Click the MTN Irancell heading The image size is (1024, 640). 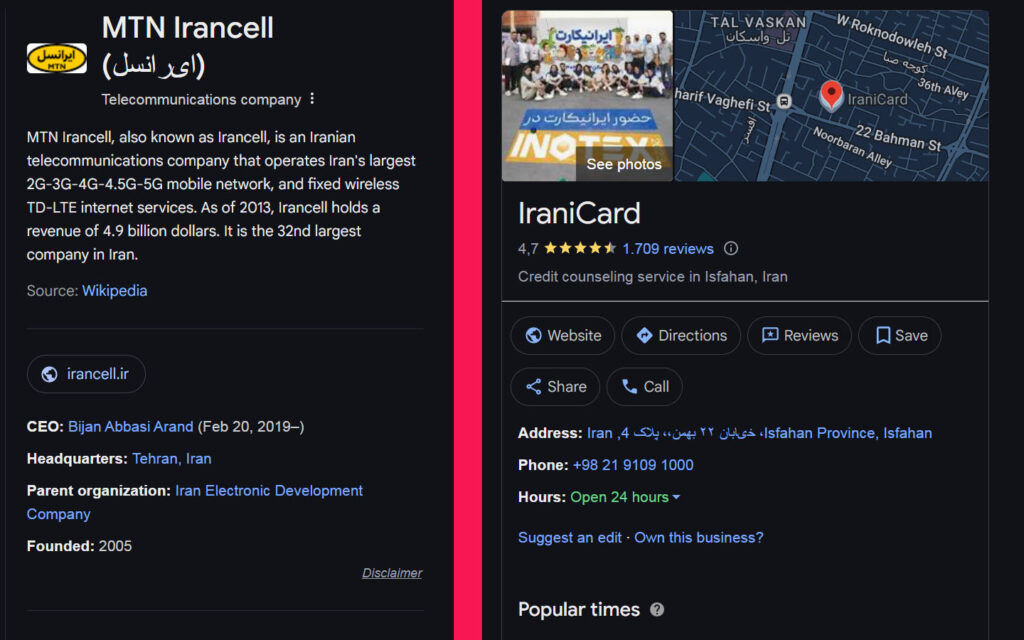tap(187, 46)
